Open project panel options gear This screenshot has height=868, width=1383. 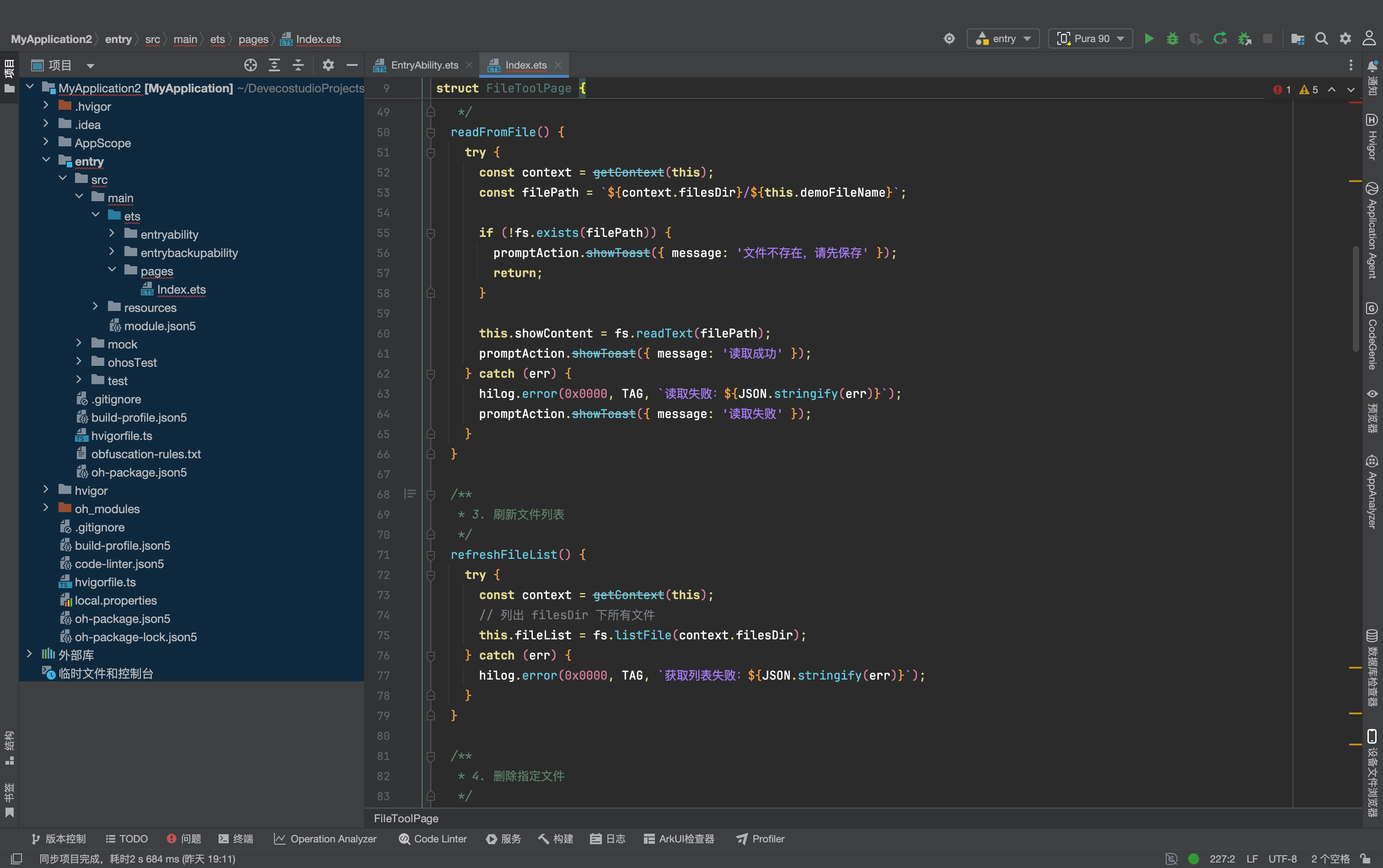tap(328, 65)
